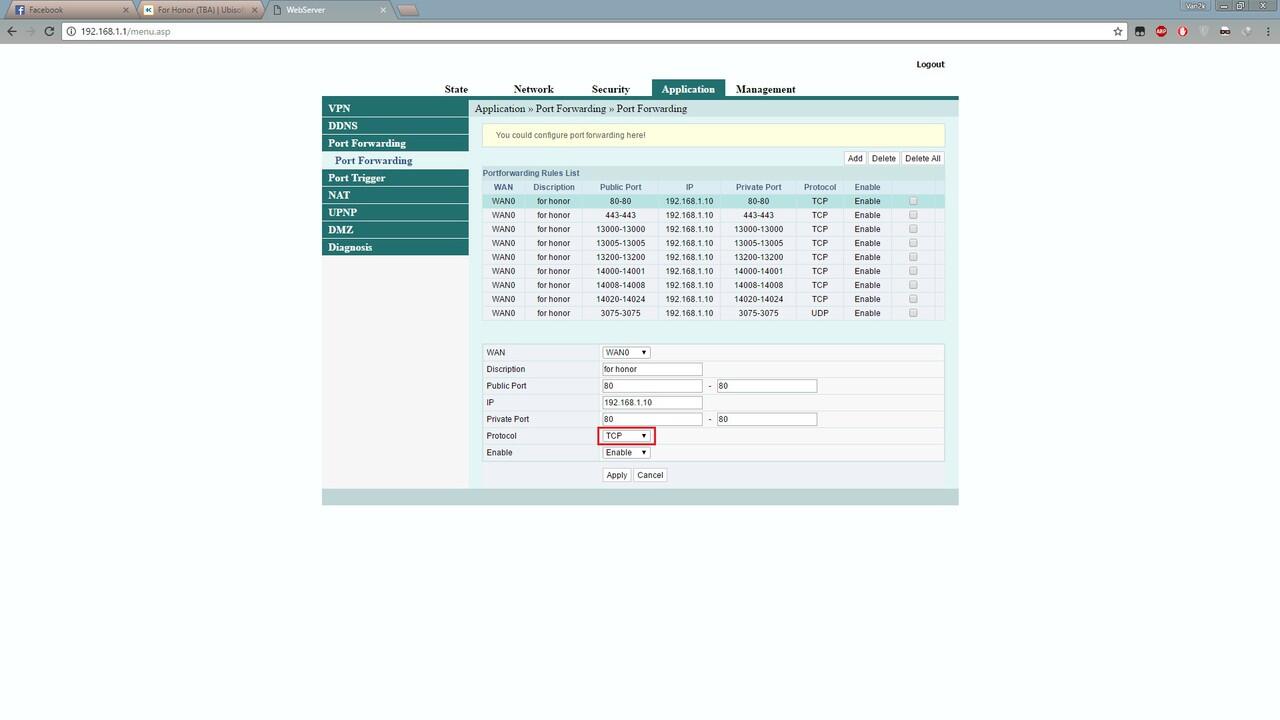The width and height of the screenshot is (1280, 720).
Task: Click the red hand AdBlock extension icon
Action: [1183, 31]
